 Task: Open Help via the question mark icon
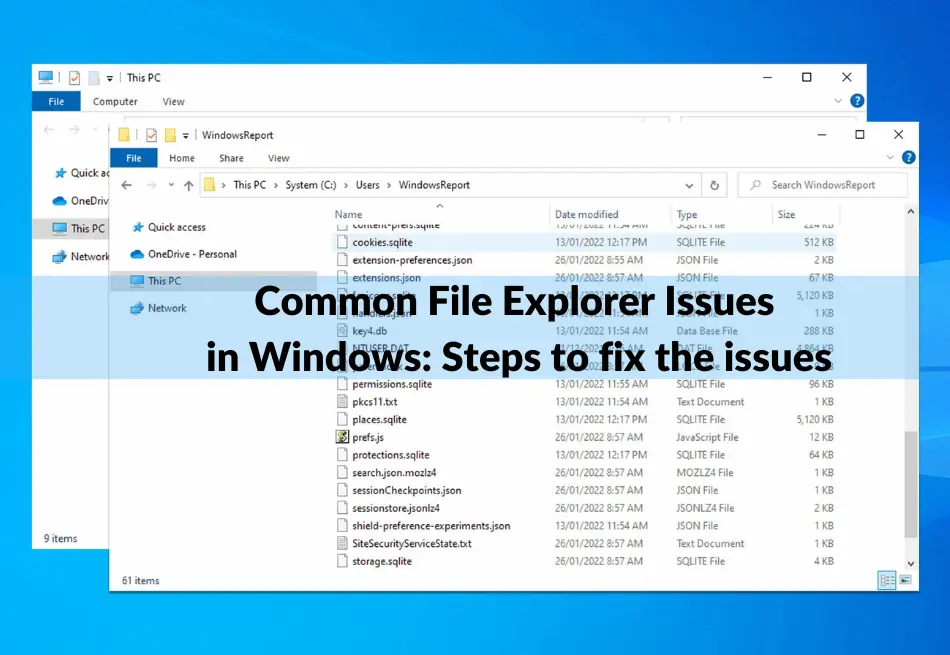coord(908,158)
